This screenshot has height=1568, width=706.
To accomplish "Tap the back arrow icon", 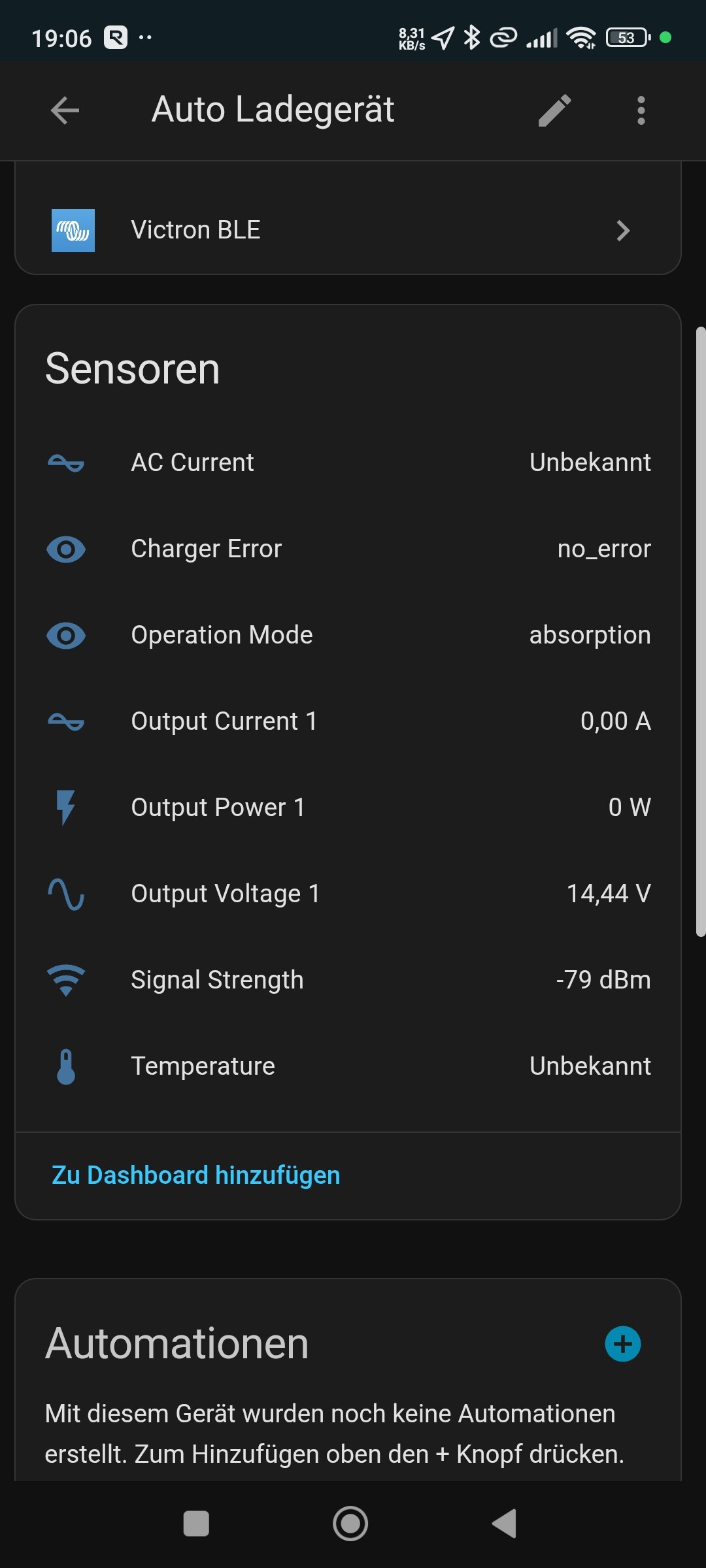I will [x=65, y=110].
